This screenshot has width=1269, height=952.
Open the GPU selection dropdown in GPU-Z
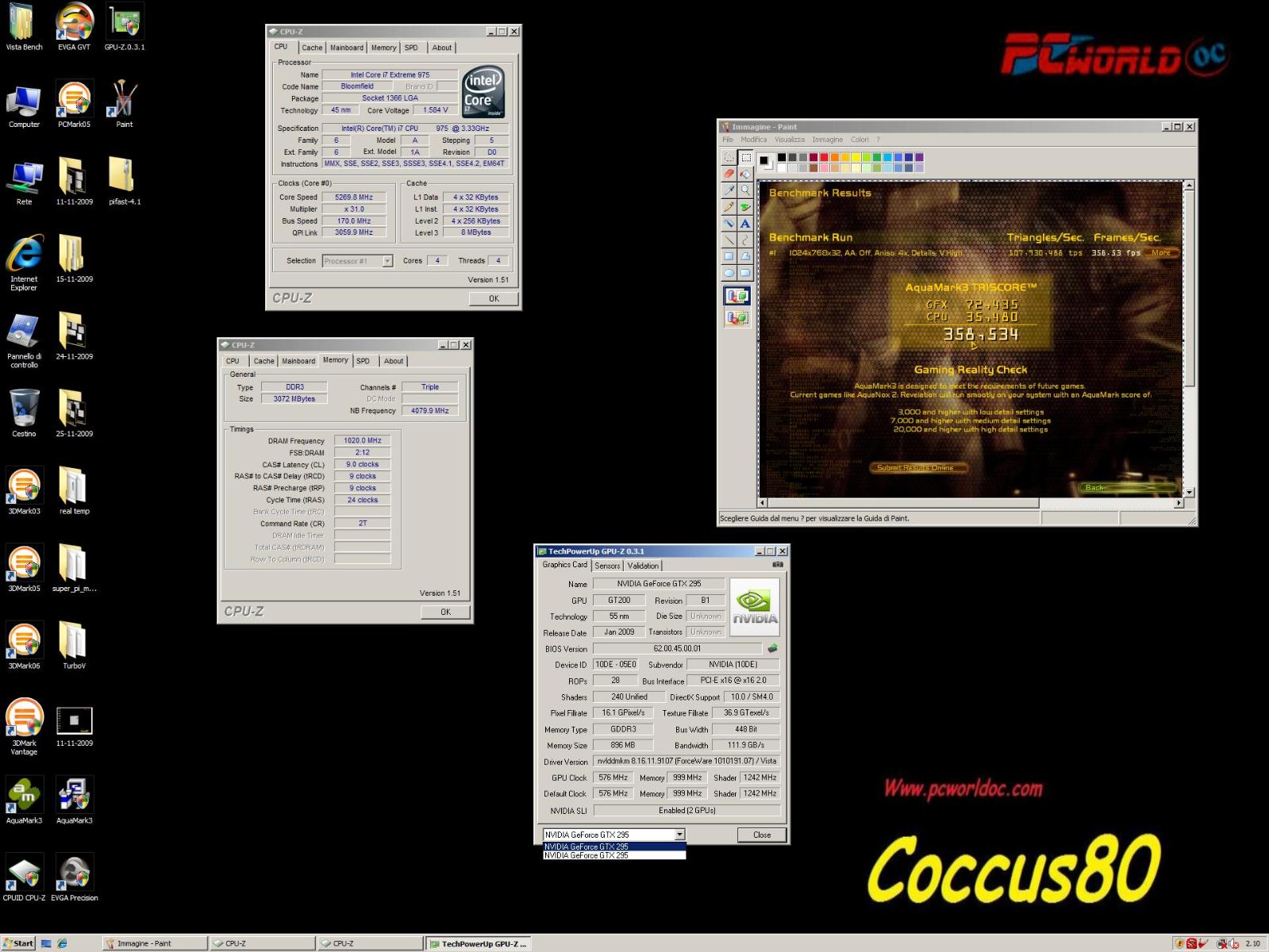coord(680,835)
